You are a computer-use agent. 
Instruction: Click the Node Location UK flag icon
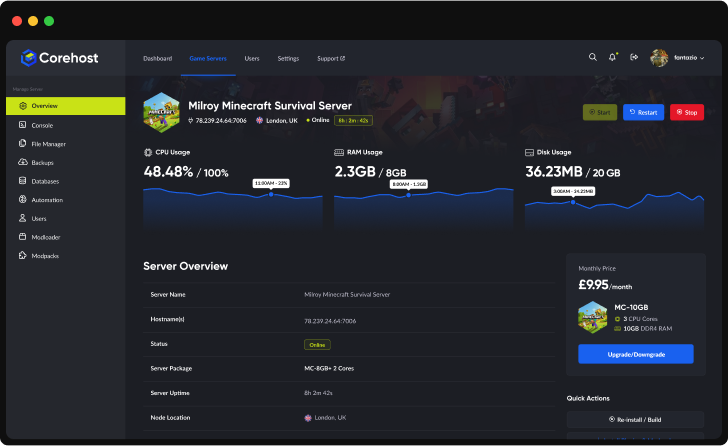click(308, 418)
